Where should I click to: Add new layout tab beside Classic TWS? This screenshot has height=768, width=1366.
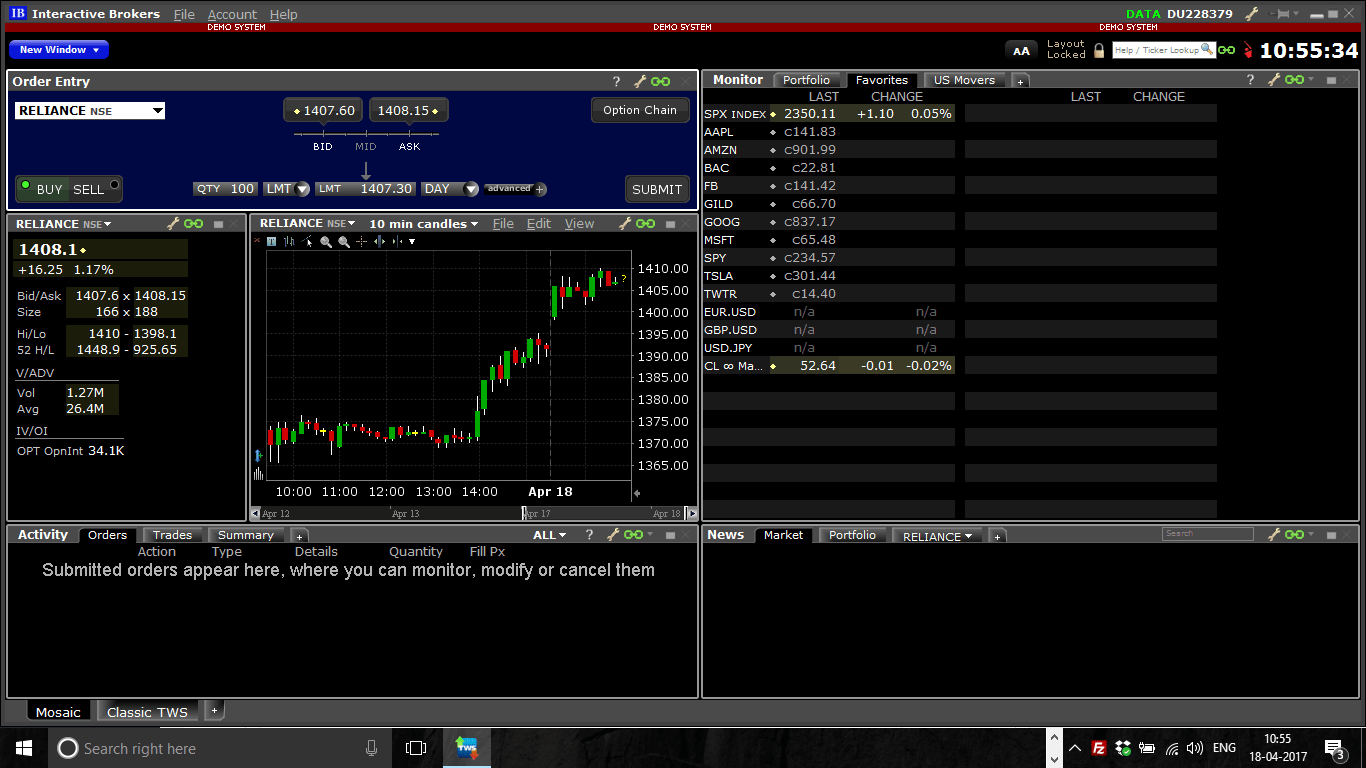point(214,711)
